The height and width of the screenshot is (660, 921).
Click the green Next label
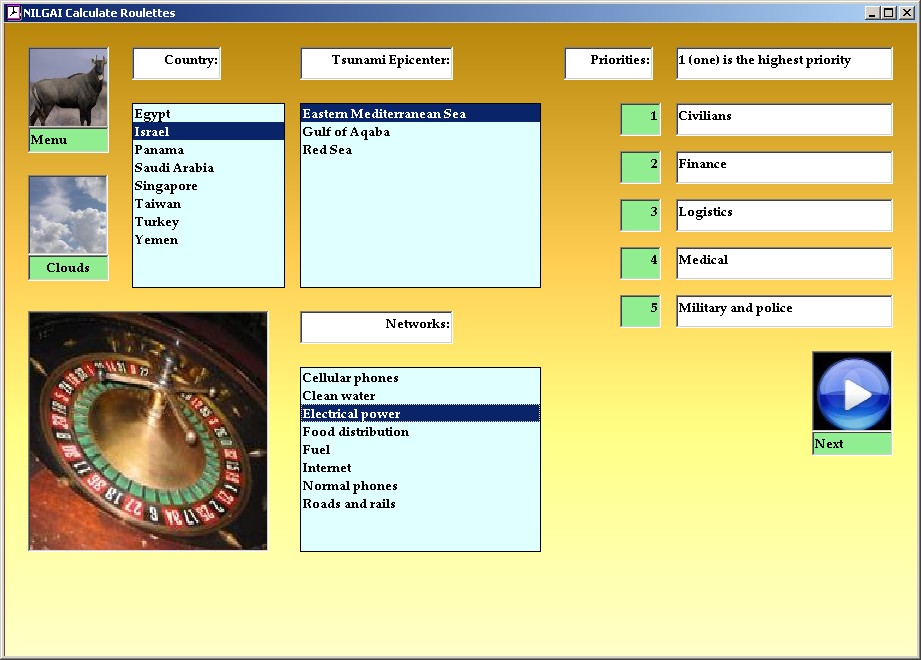[x=851, y=444]
